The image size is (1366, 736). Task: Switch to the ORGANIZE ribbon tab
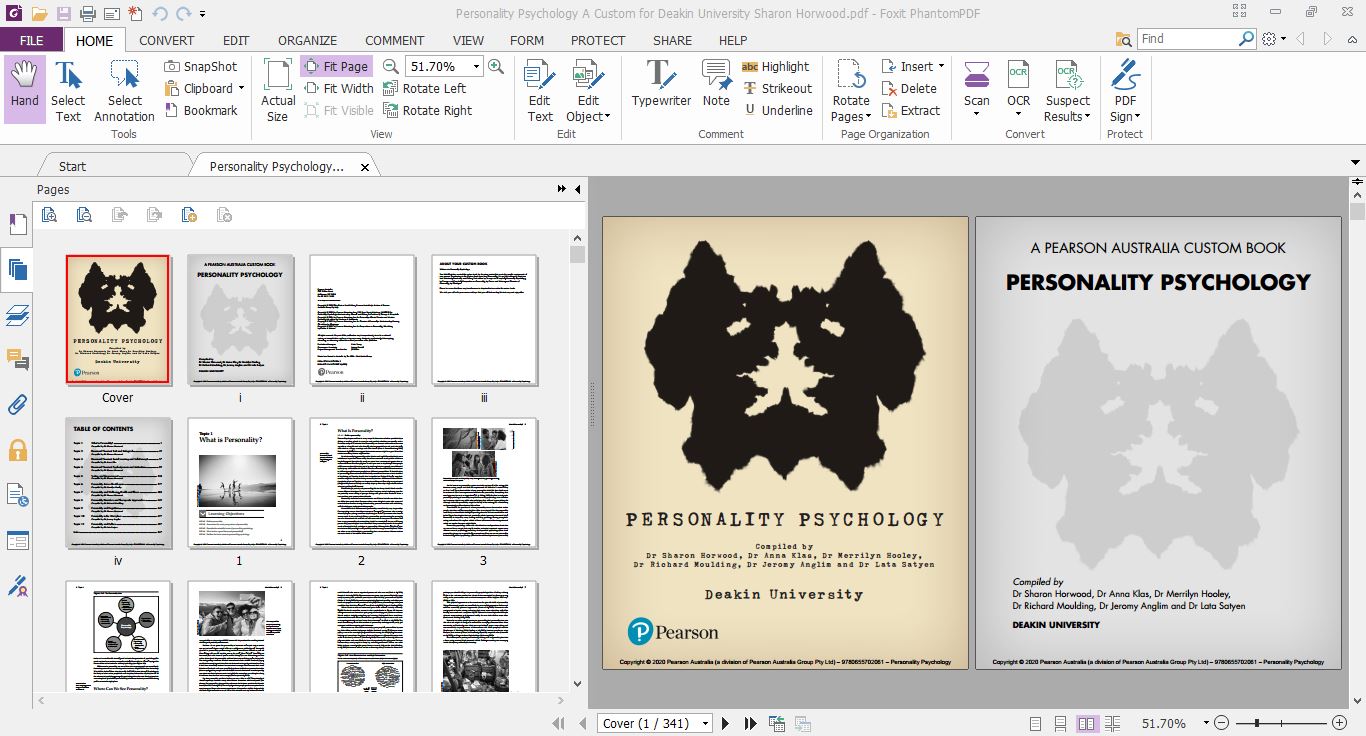coord(308,40)
